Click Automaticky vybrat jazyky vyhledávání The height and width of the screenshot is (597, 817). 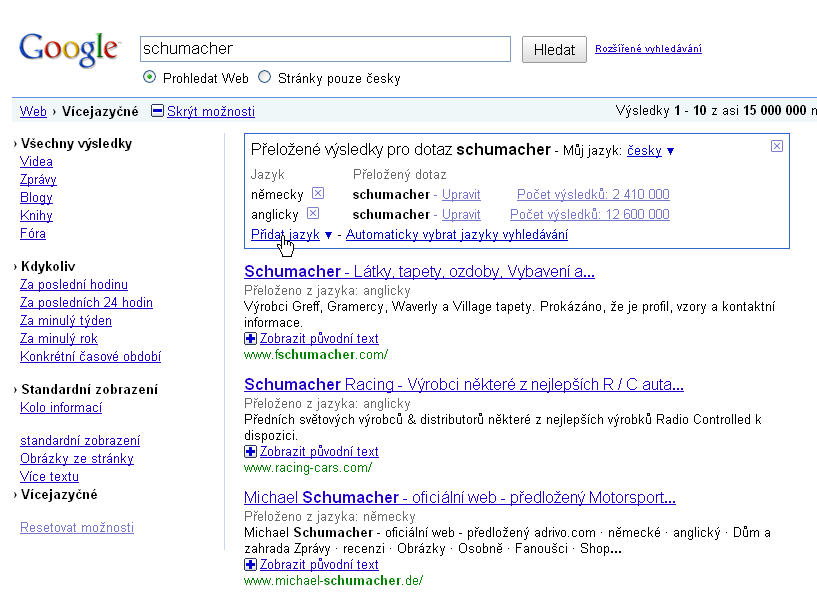point(457,235)
